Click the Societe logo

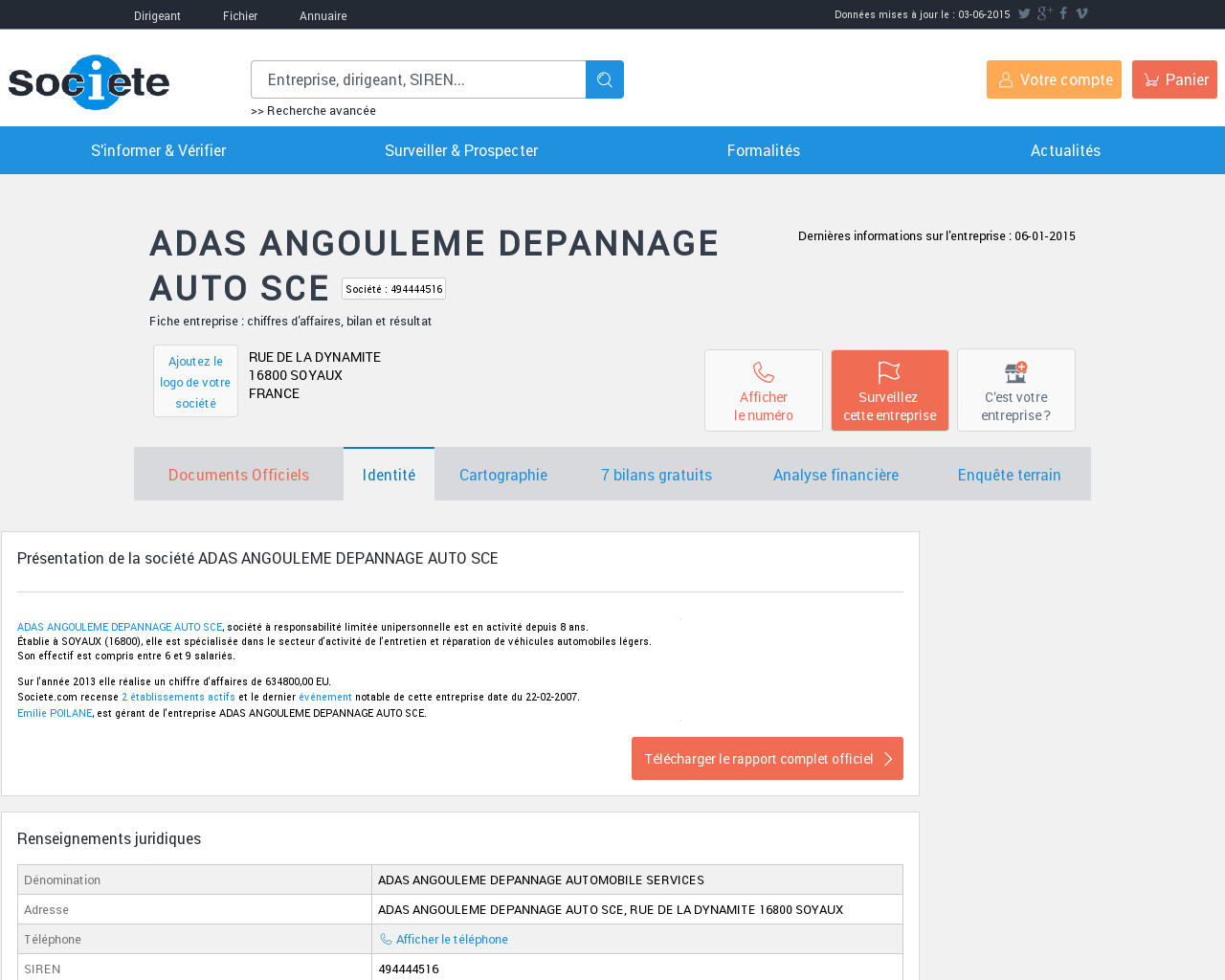click(89, 82)
